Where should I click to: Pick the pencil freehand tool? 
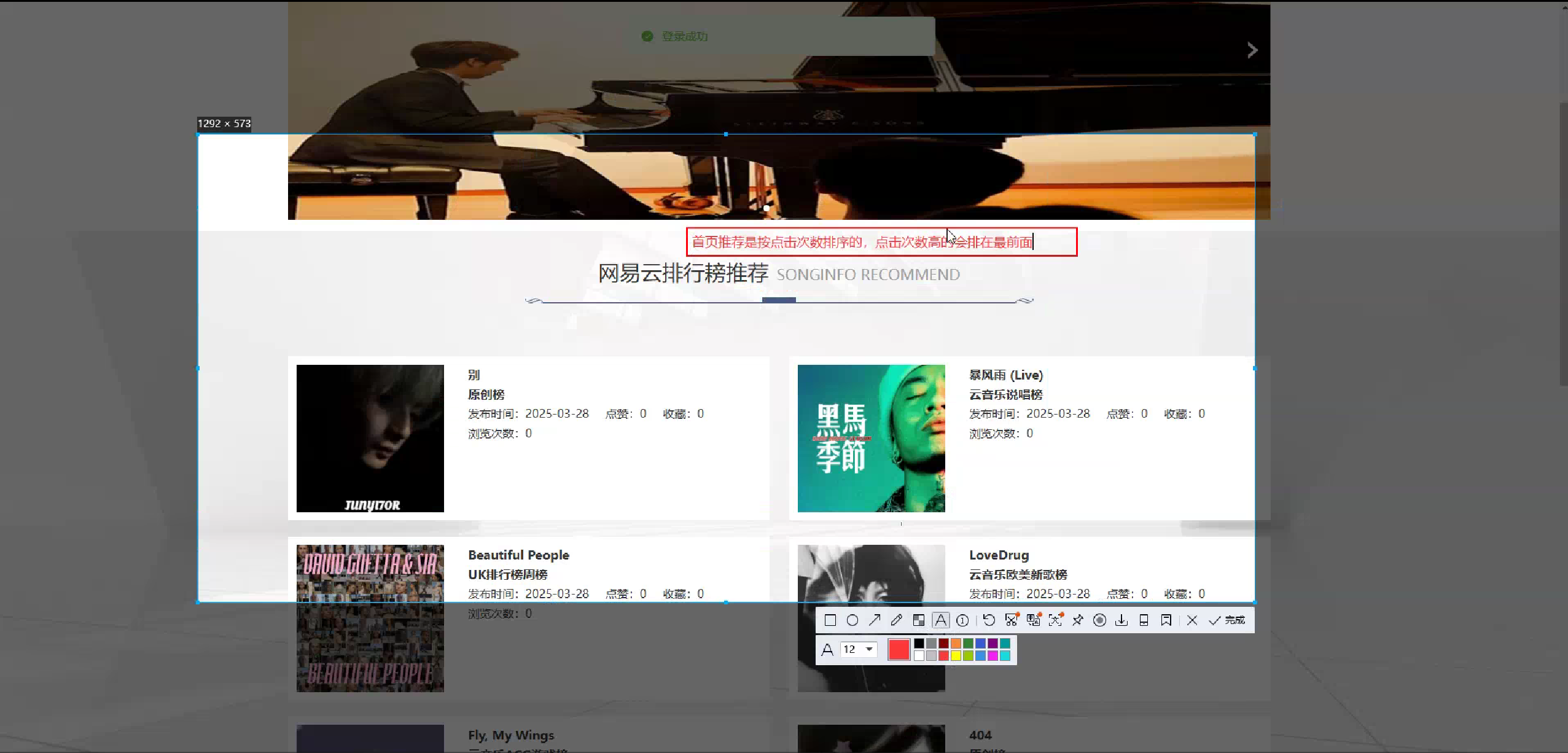897,620
